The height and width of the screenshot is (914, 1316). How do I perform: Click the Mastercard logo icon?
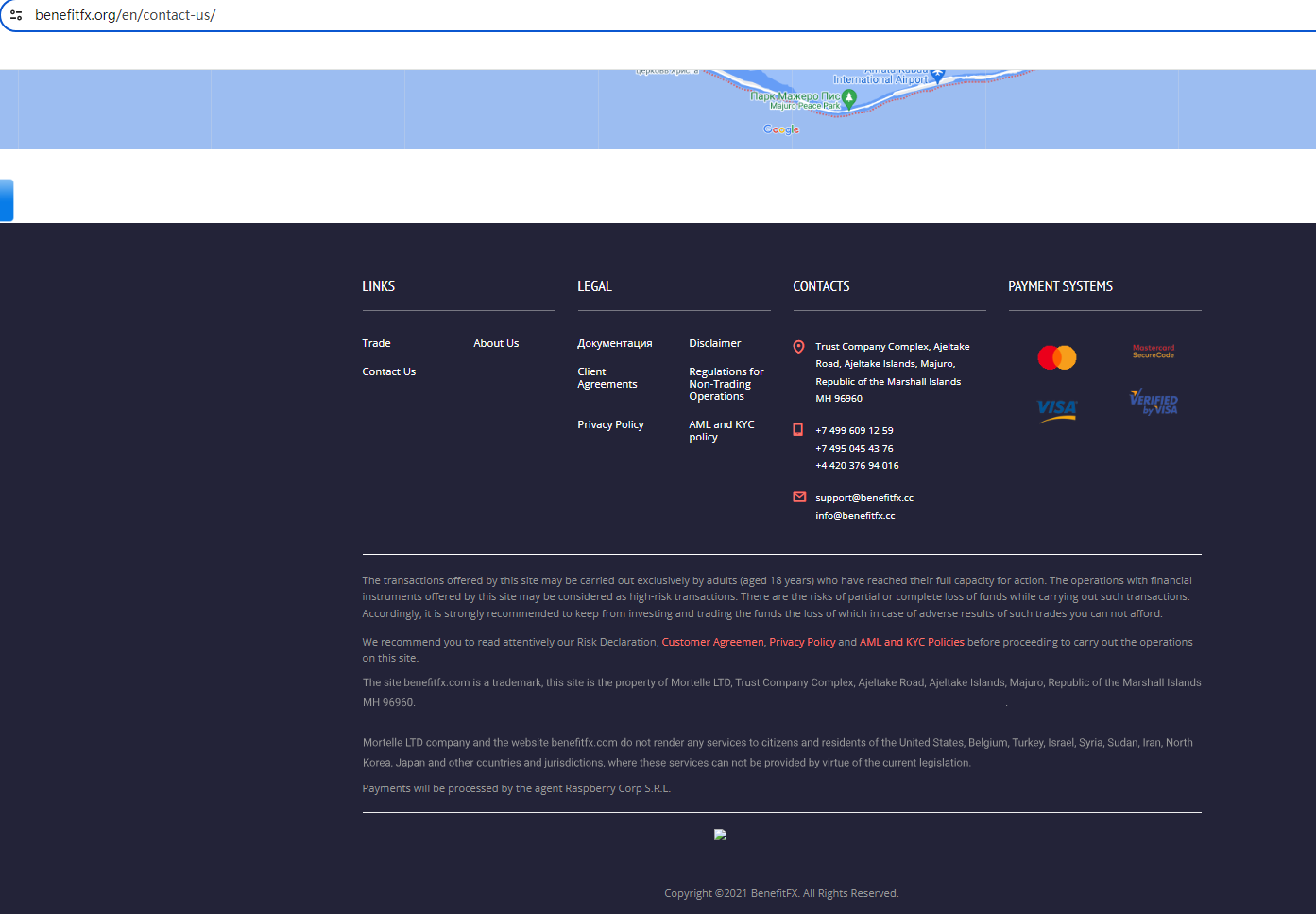point(1056,357)
